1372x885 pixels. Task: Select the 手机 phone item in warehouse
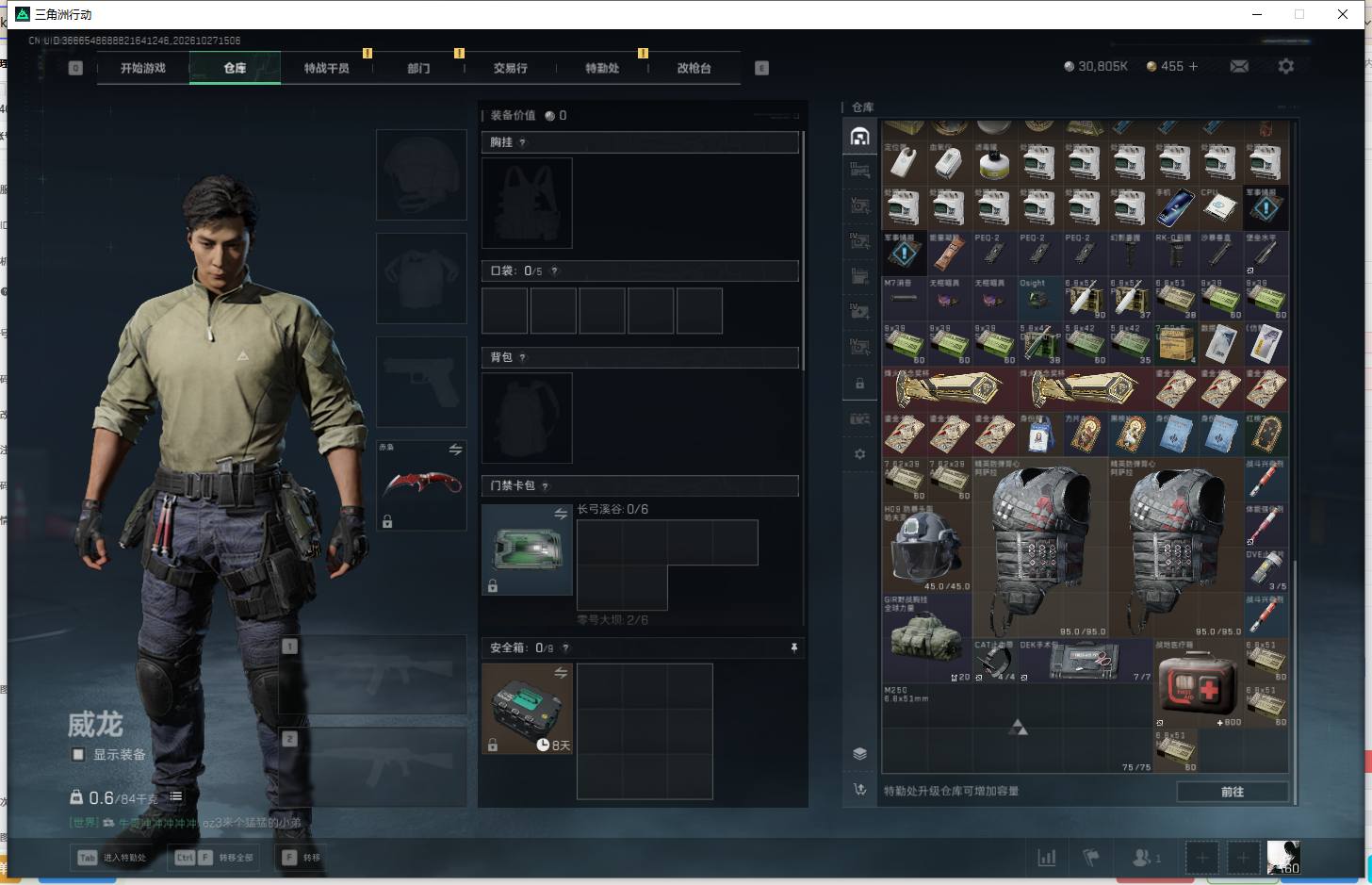(x=1175, y=207)
